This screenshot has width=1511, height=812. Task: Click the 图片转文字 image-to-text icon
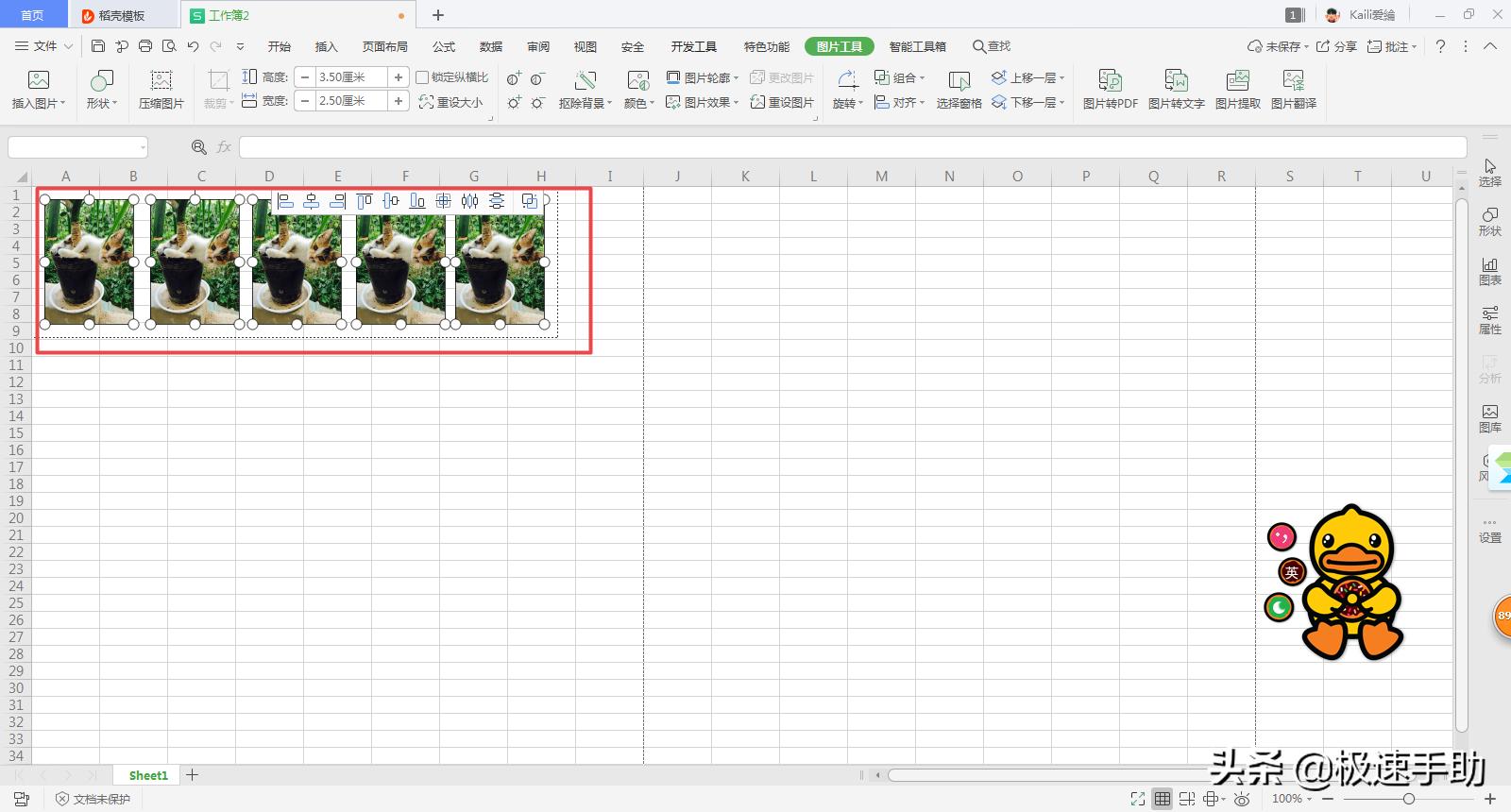[1176, 89]
